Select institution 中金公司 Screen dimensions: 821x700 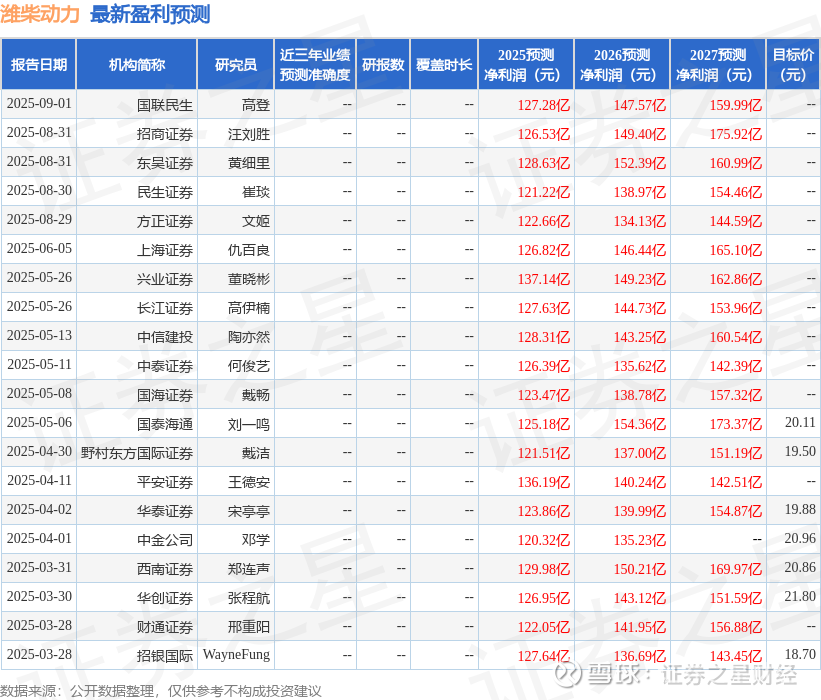(x=165, y=540)
